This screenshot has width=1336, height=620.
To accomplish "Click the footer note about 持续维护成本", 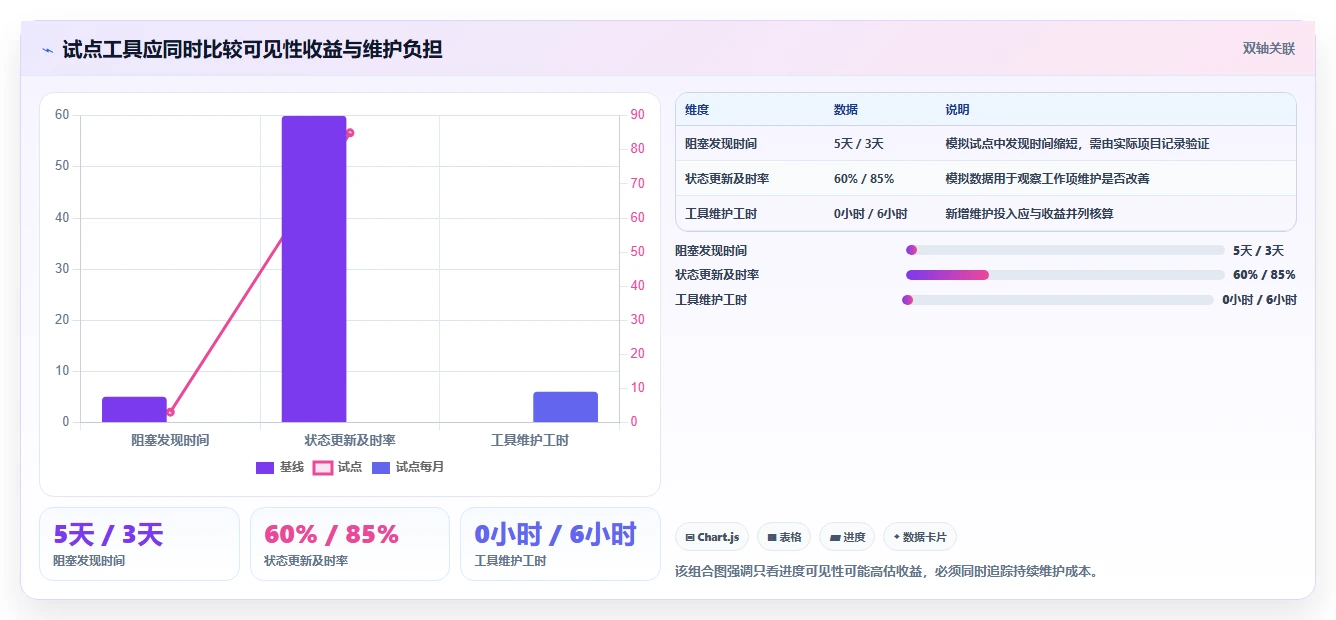I will click(887, 572).
